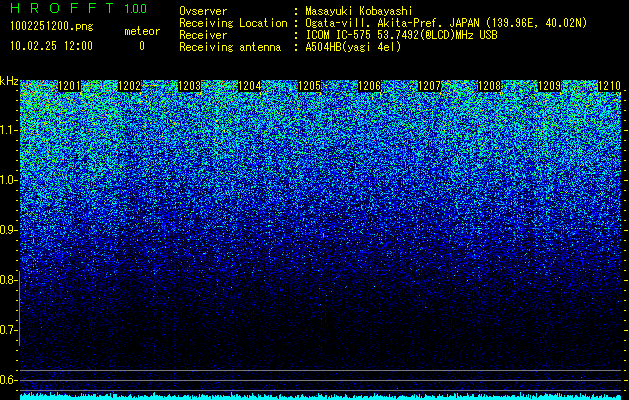
Task: Click the date stamp 10.02.25 12:00
Action: coord(51,46)
